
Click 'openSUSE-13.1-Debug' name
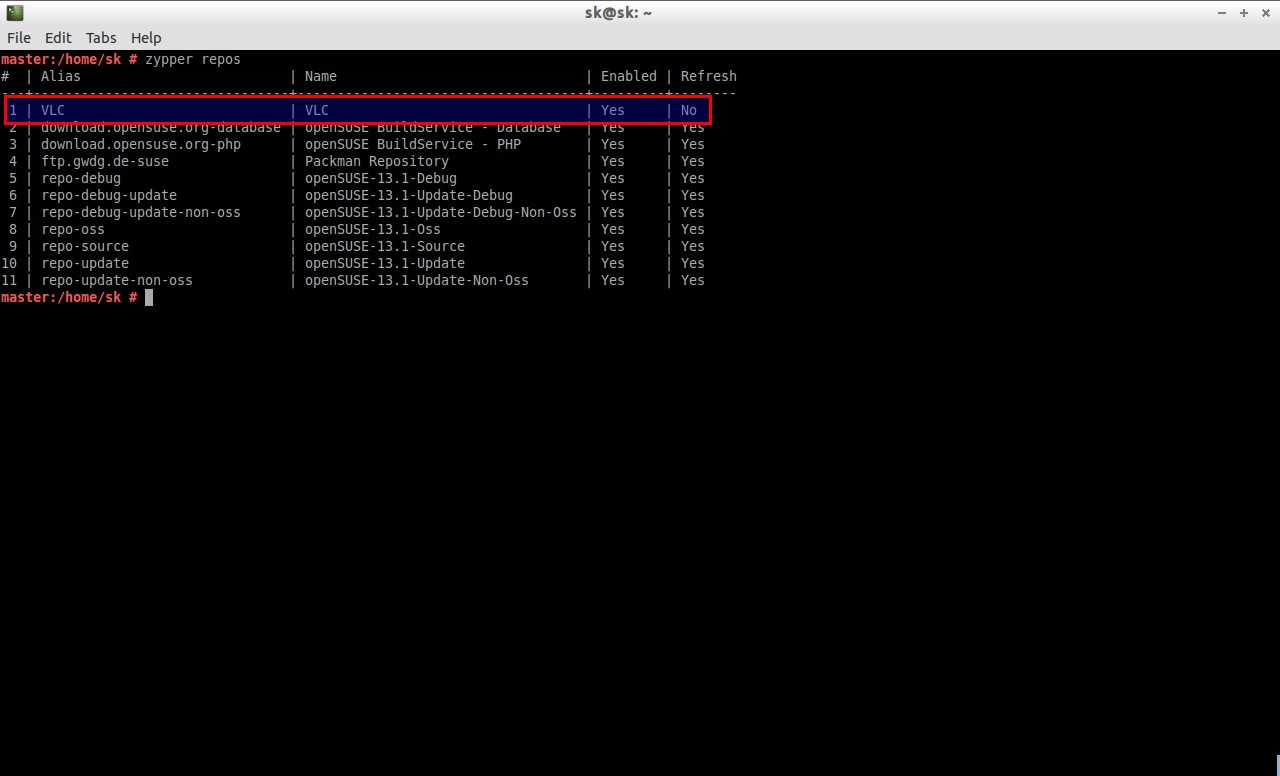[x=381, y=178]
